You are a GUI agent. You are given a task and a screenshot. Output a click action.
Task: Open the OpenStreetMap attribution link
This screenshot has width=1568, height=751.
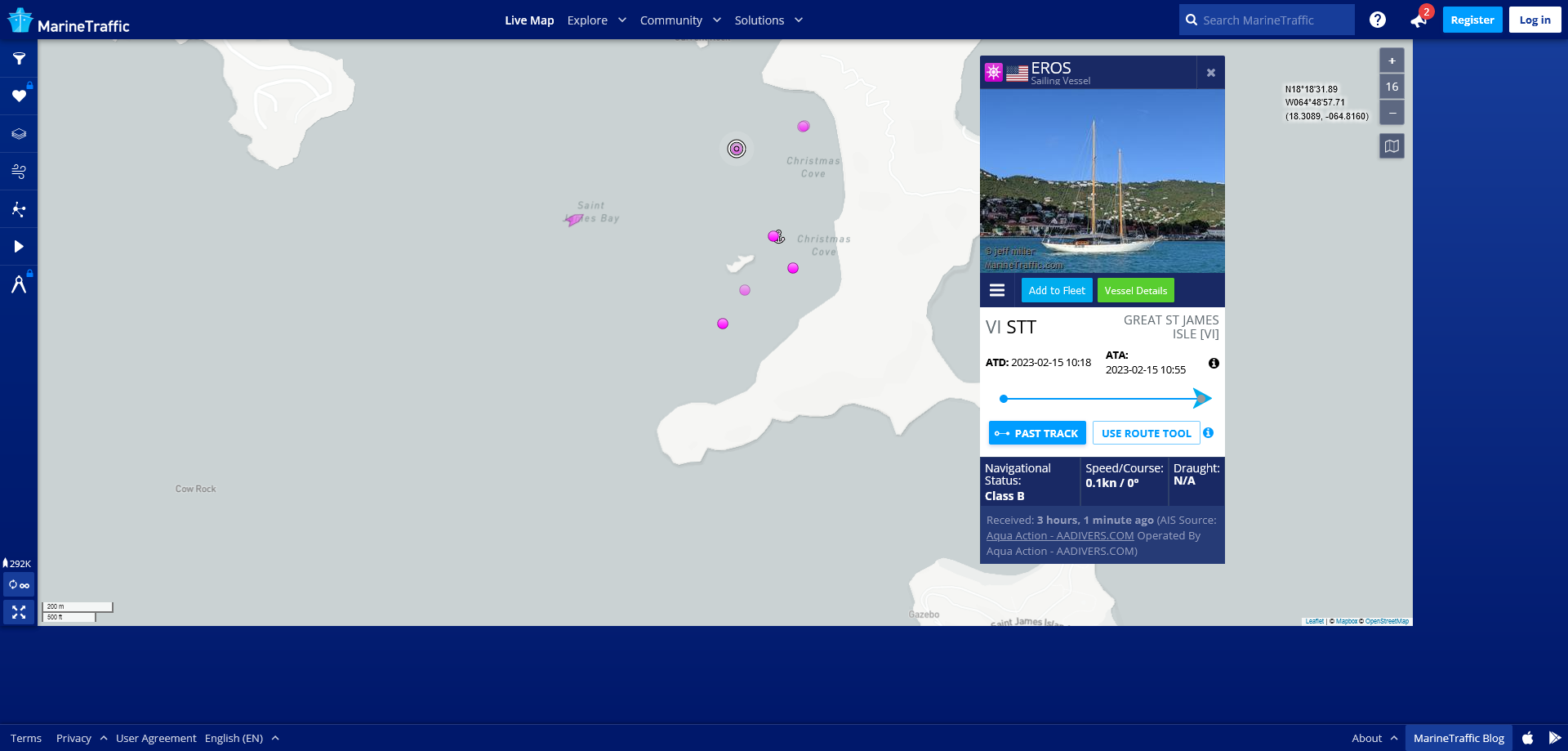click(x=1387, y=621)
